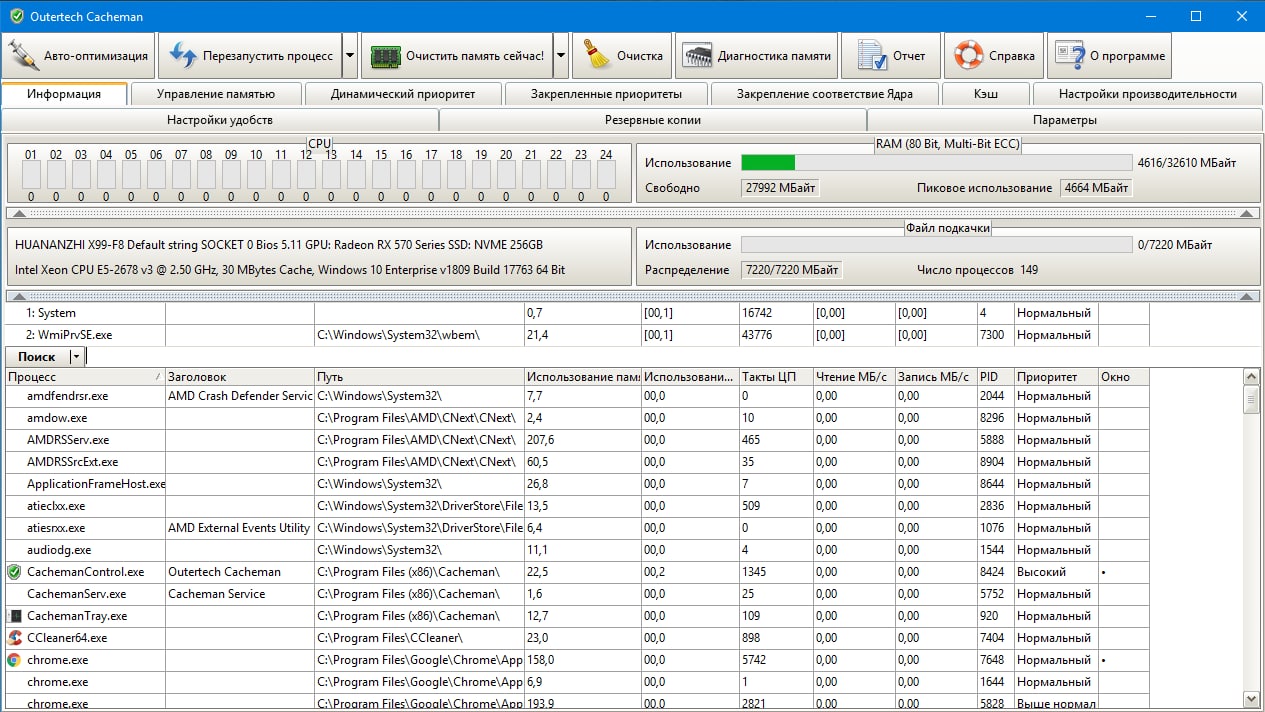The image size is (1265, 712).
Task: Sort by the Окно column header
Action: tap(1124, 377)
